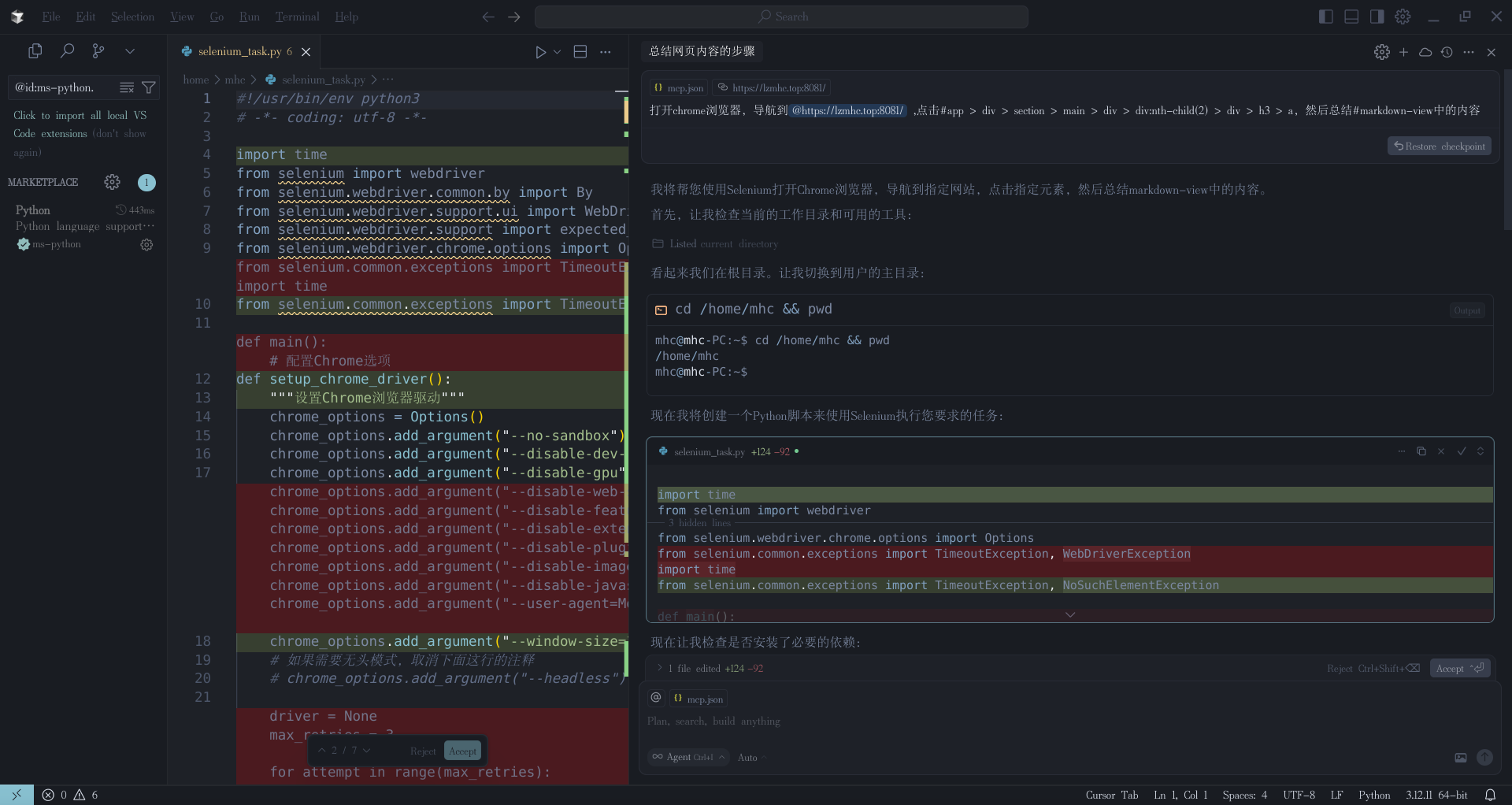Toggle bottom panel visibility
1512x805 pixels.
coord(1351,17)
